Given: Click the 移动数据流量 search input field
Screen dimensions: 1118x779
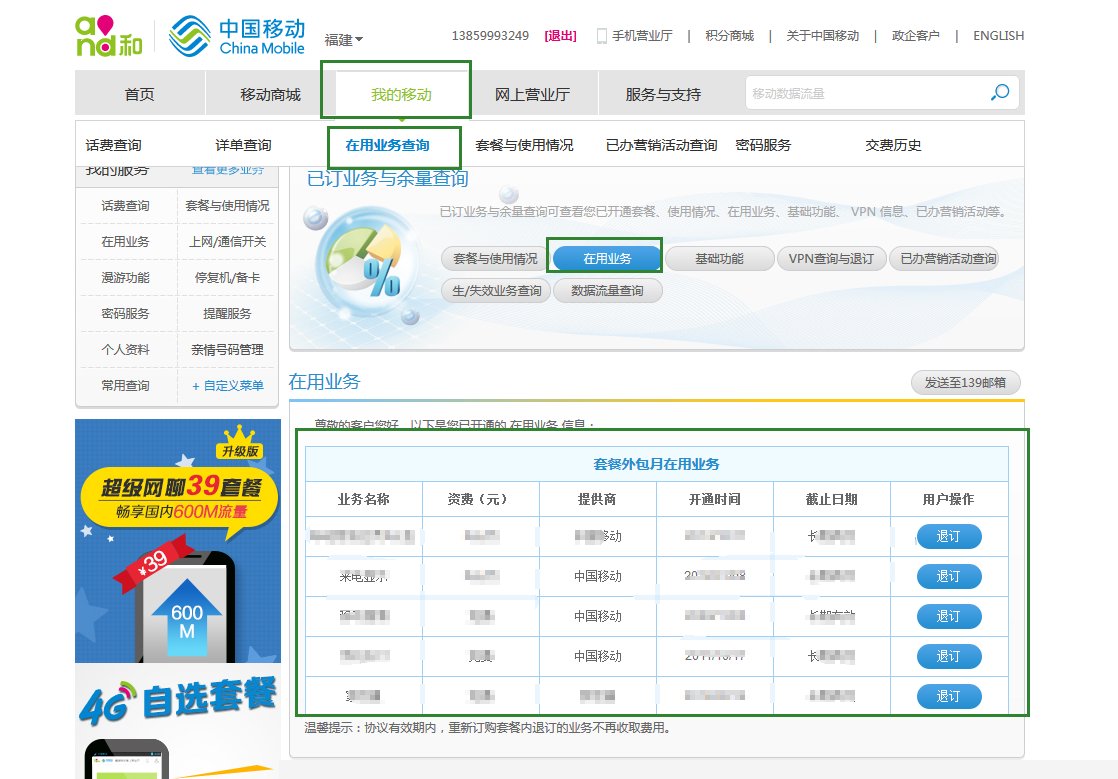Looking at the screenshot, I should [x=860, y=92].
